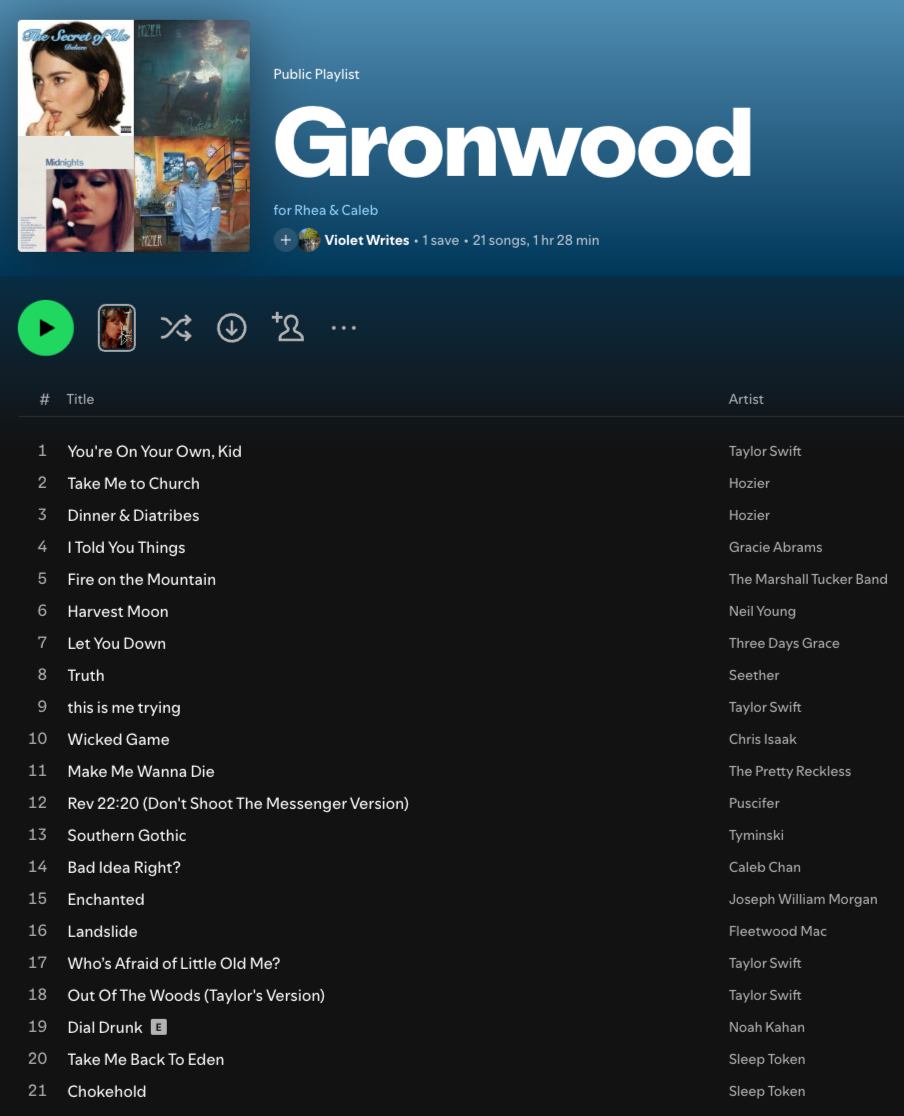Viewport: 904px width, 1116px height.
Task: Open artist Fleetwood Mac link
Action: pos(777,931)
